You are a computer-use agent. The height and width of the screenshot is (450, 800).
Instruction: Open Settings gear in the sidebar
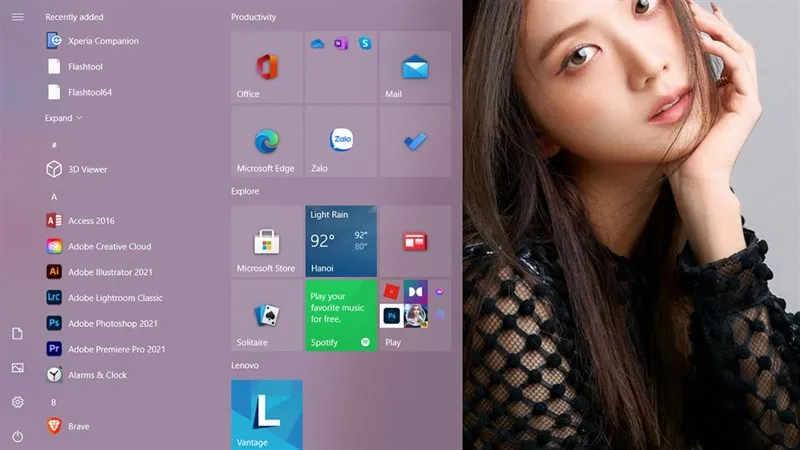point(17,402)
